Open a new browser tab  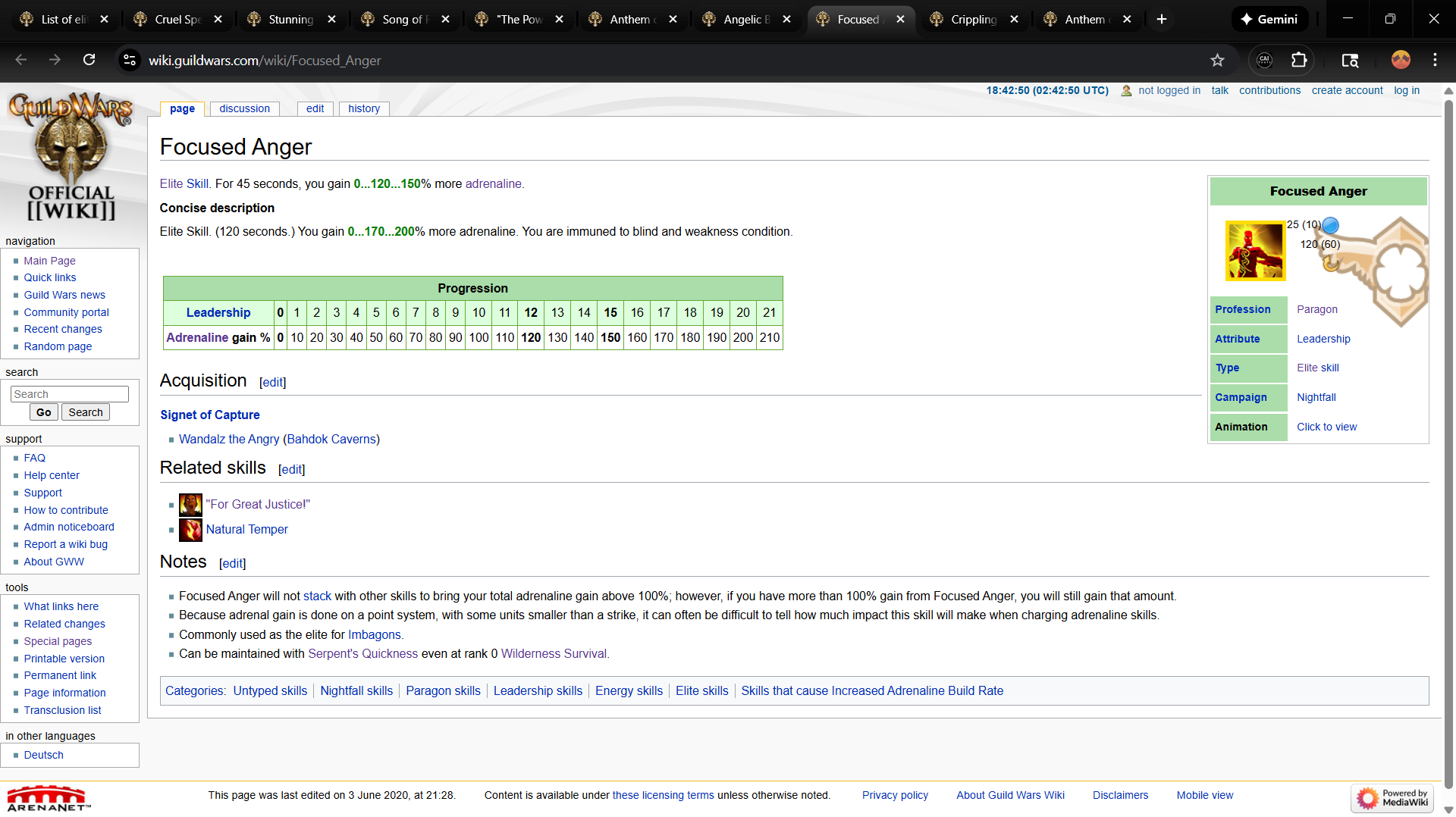1161,19
